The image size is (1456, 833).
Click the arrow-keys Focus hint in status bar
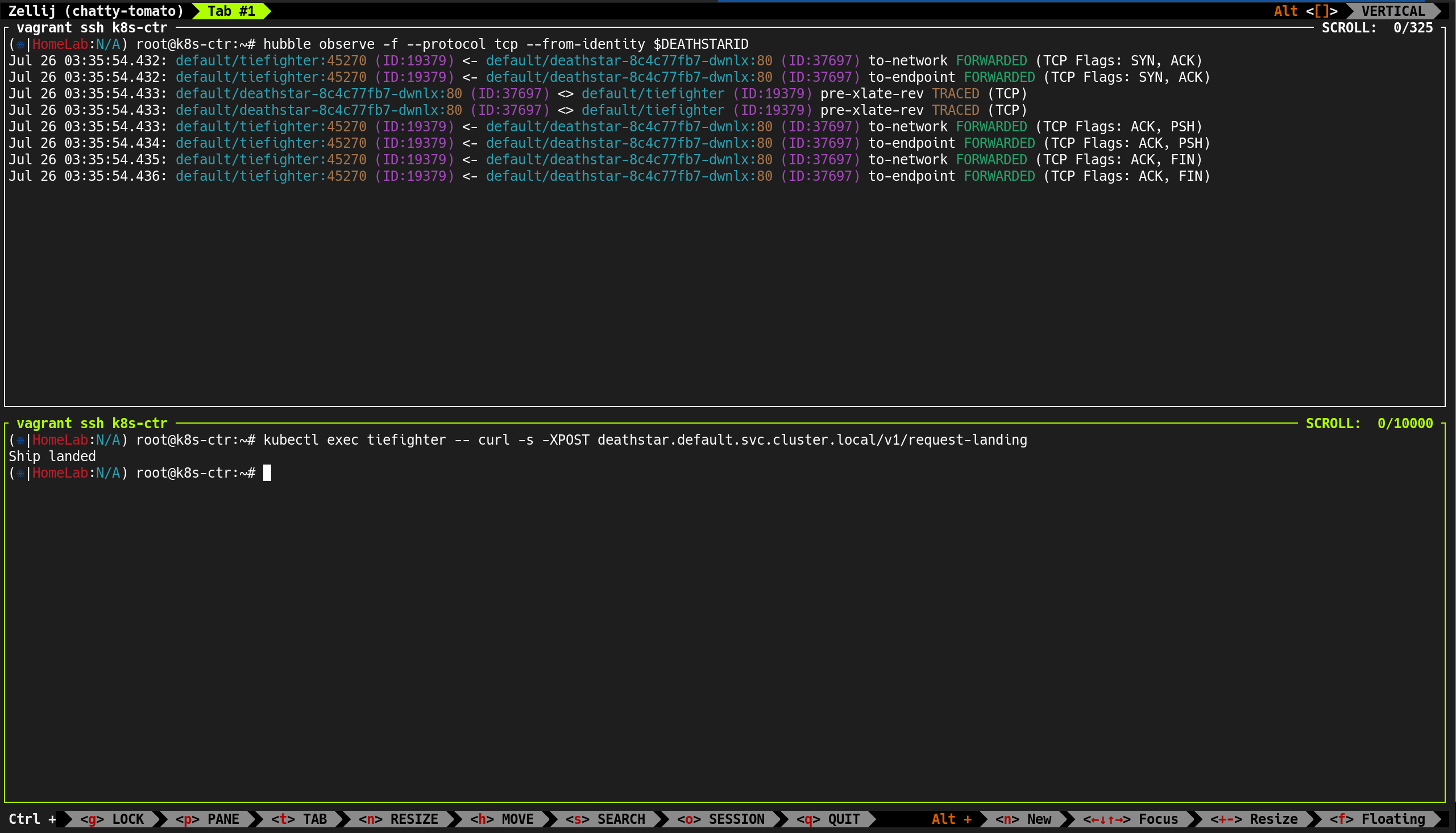[1131, 819]
